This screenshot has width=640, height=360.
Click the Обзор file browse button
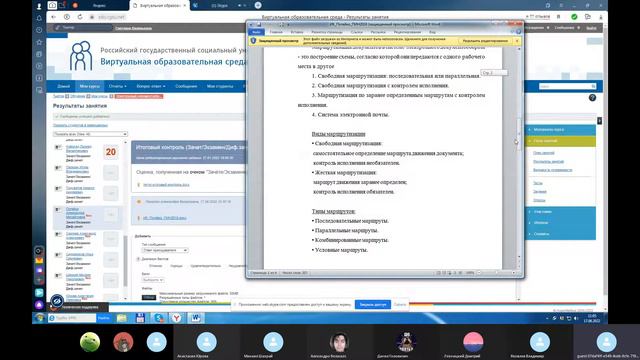point(149,297)
